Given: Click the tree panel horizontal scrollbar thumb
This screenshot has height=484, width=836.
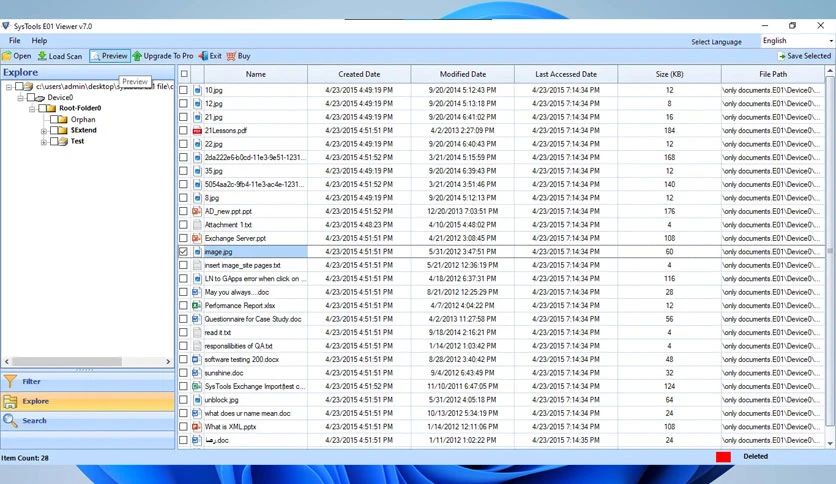Looking at the screenshot, I should coord(67,361).
